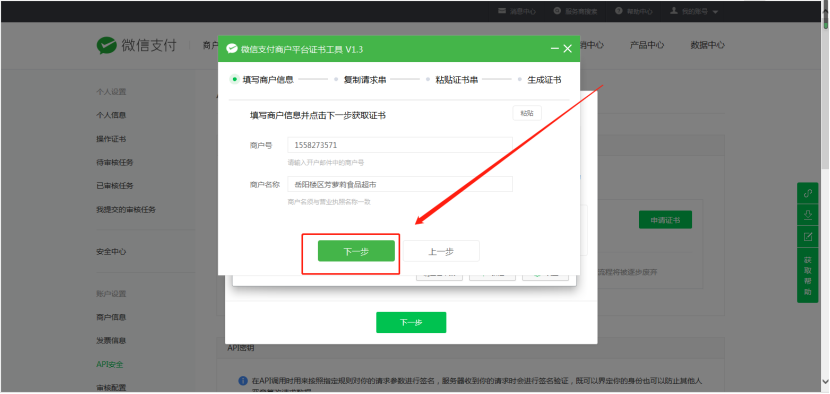Click the search icon beside 服务商搜索
This screenshot has width=830, height=394.
tap(557, 11)
